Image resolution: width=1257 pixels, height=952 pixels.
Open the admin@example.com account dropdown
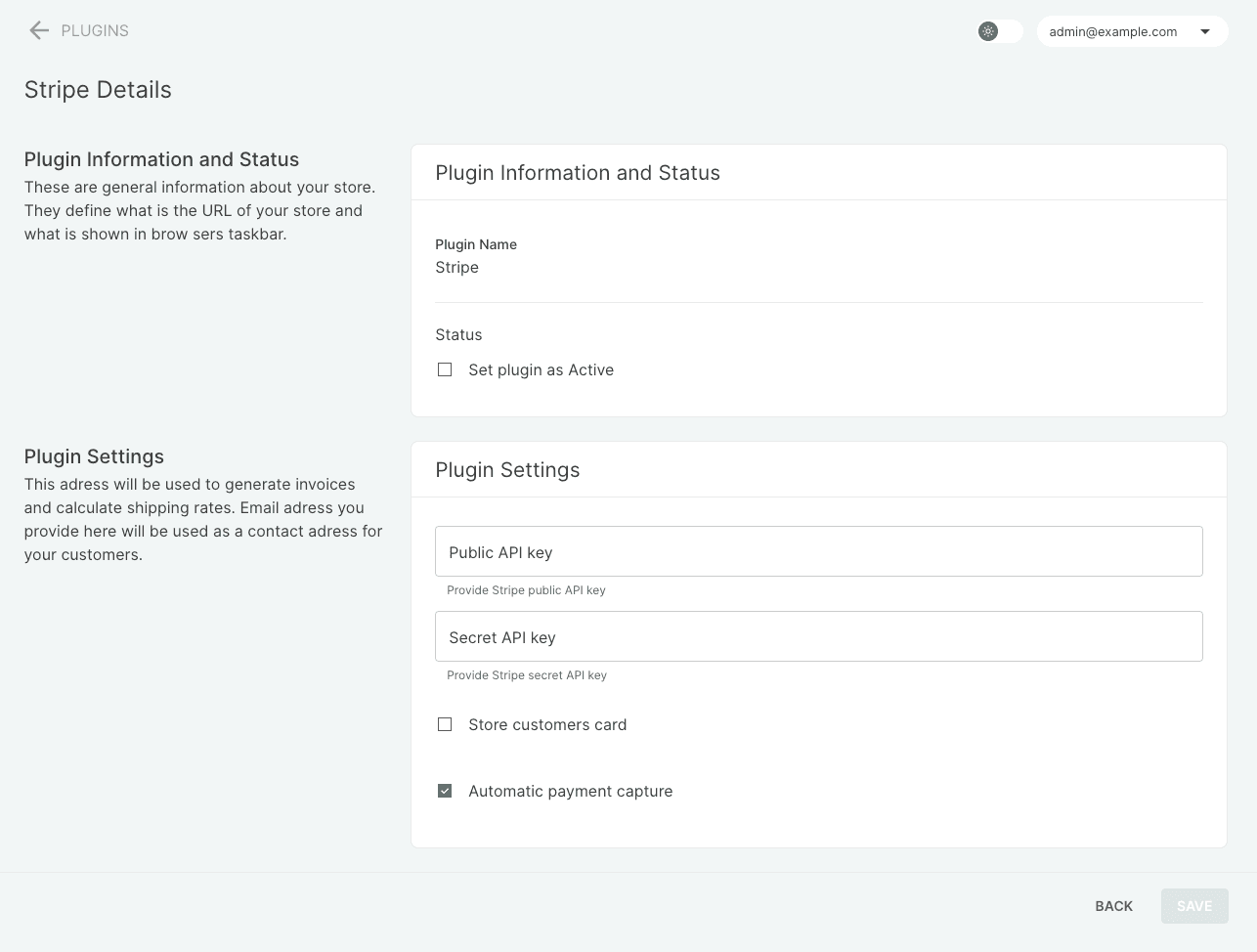1132,31
